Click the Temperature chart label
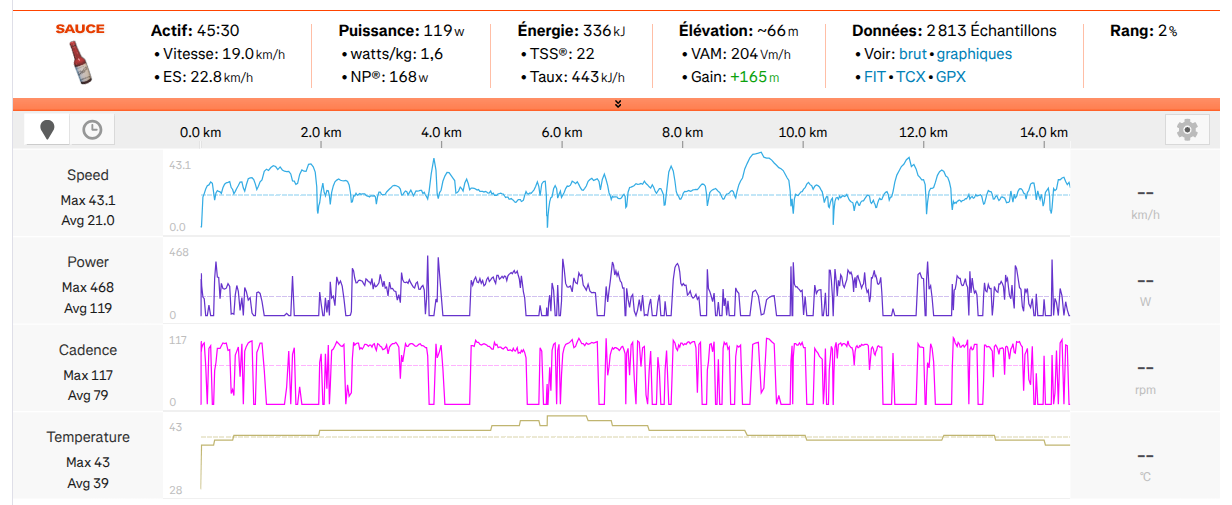 coord(88,437)
